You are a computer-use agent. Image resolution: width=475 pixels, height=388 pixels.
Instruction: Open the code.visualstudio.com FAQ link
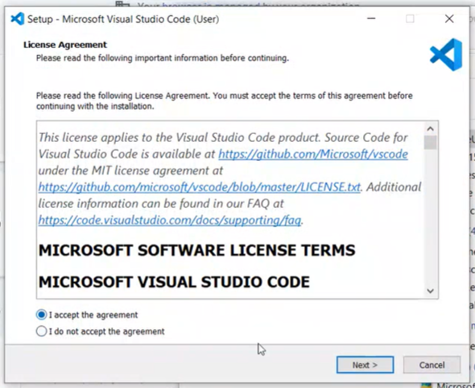pyautogui.click(x=170, y=220)
